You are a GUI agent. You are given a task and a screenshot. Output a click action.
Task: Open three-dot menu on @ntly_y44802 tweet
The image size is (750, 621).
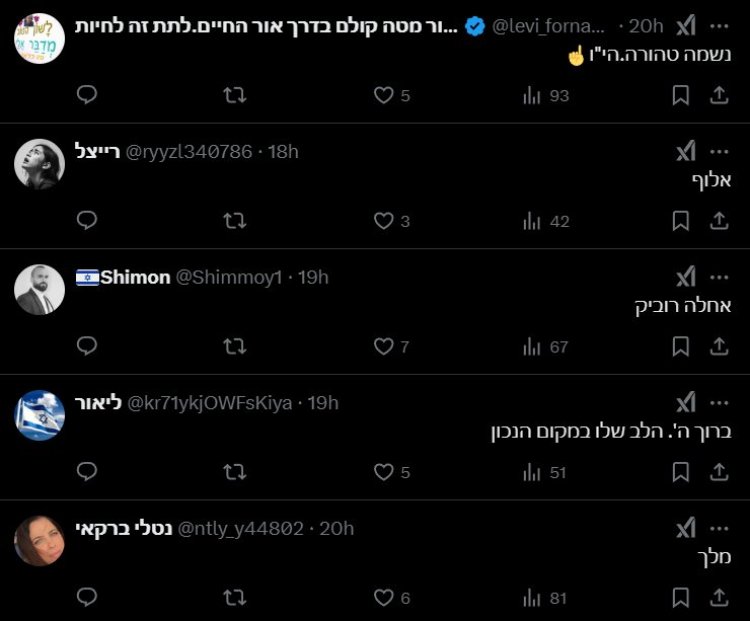719,528
